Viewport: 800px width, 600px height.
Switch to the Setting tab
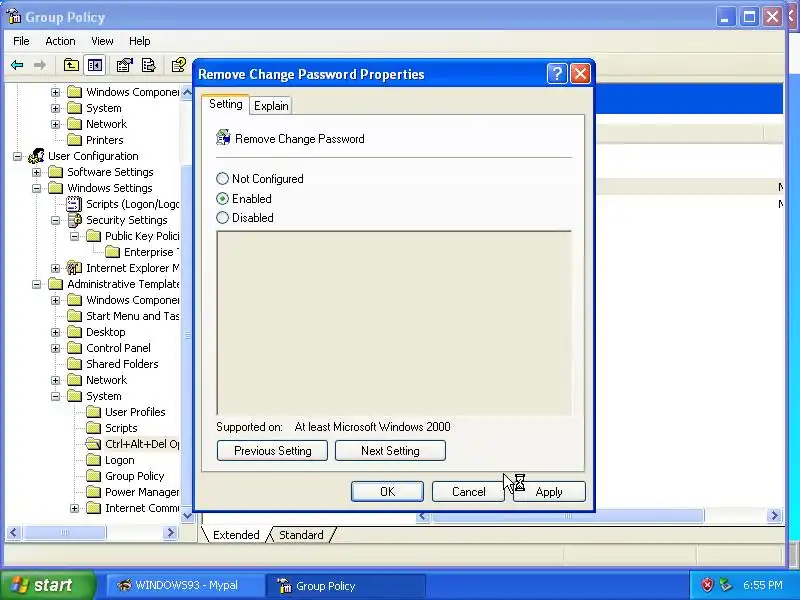point(226,104)
